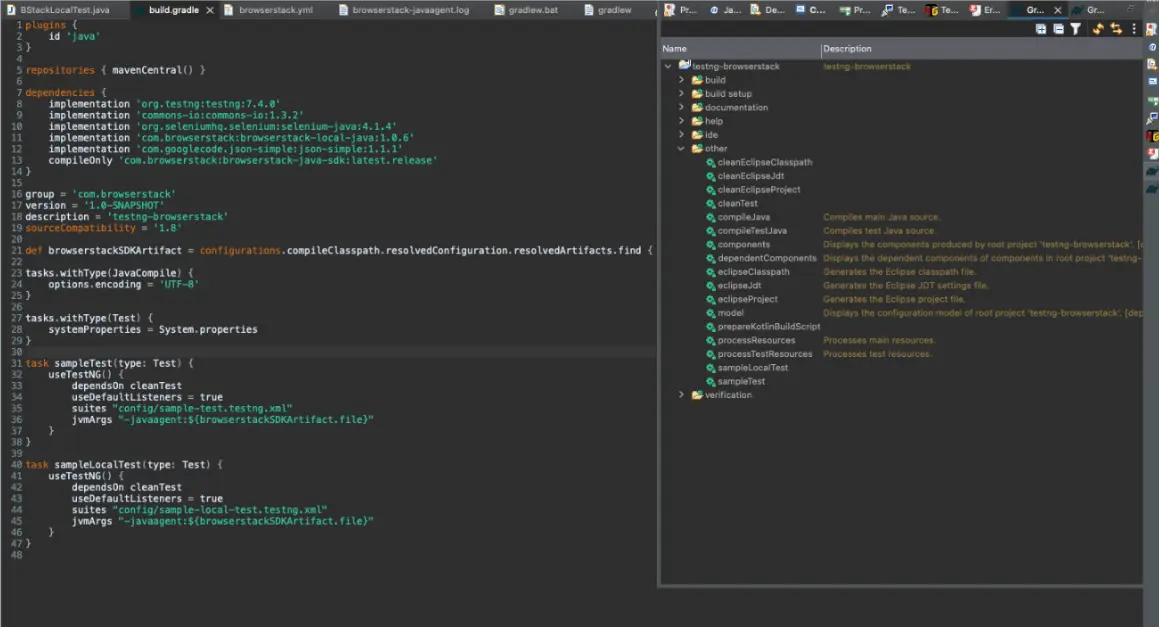Viewport: 1159px width, 627px height.
Task: Collapse all nodes in Gradle Tasks view
Action: pos(1058,29)
